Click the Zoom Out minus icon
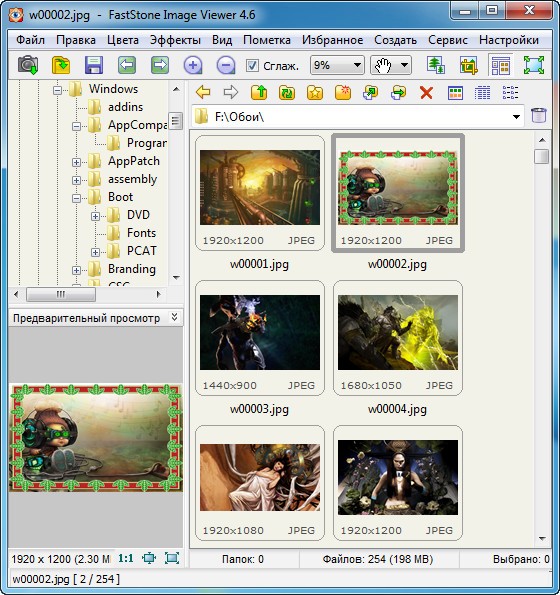Viewport: 560px width, 595px height. [x=226, y=65]
